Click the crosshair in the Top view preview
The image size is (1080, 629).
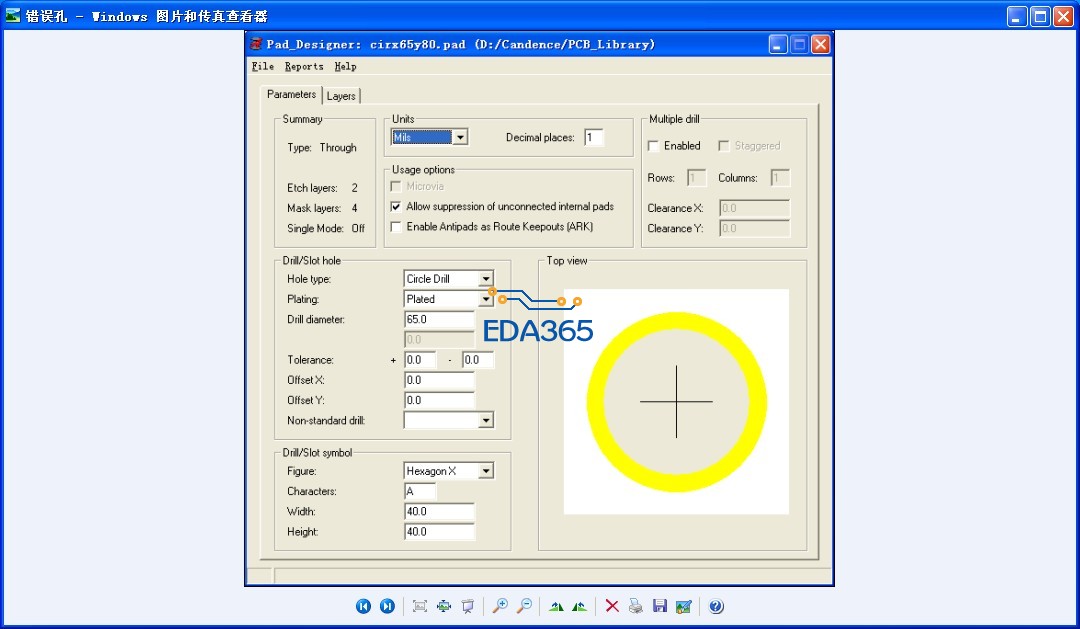pos(676,402)
